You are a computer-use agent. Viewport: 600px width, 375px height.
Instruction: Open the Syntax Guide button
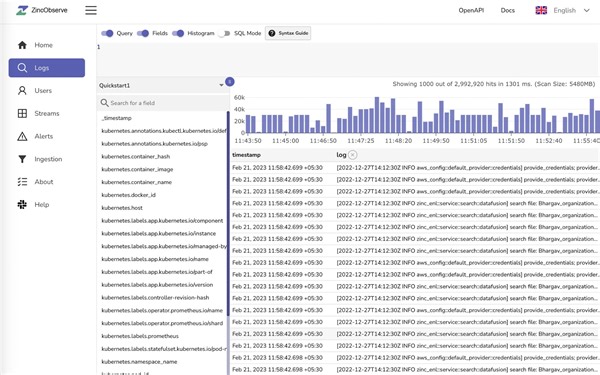288,33
